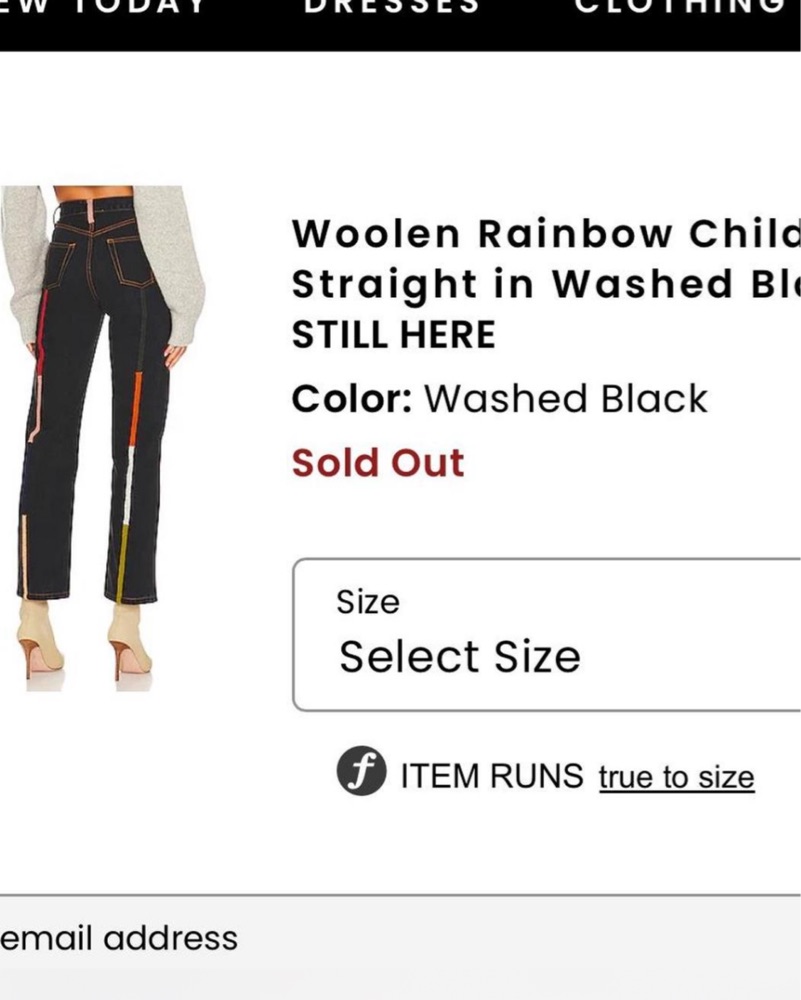Open the STILL HERE brand page
Screen dimensions: 801x1000
(x=393, y=336)
